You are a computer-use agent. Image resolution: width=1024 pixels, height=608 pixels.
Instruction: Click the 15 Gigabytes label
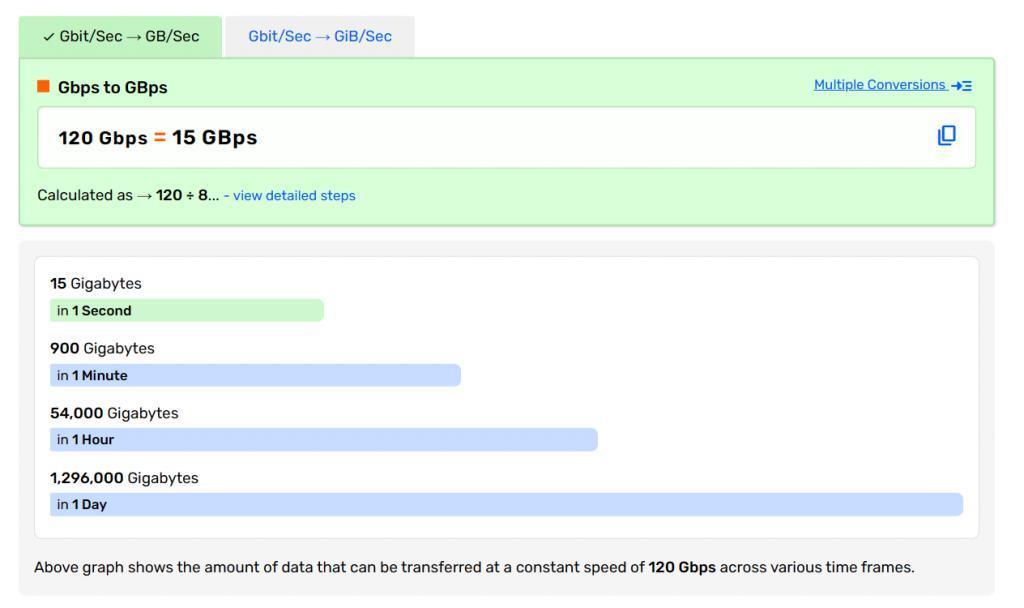pyautogui.click(x=96, y=283)
